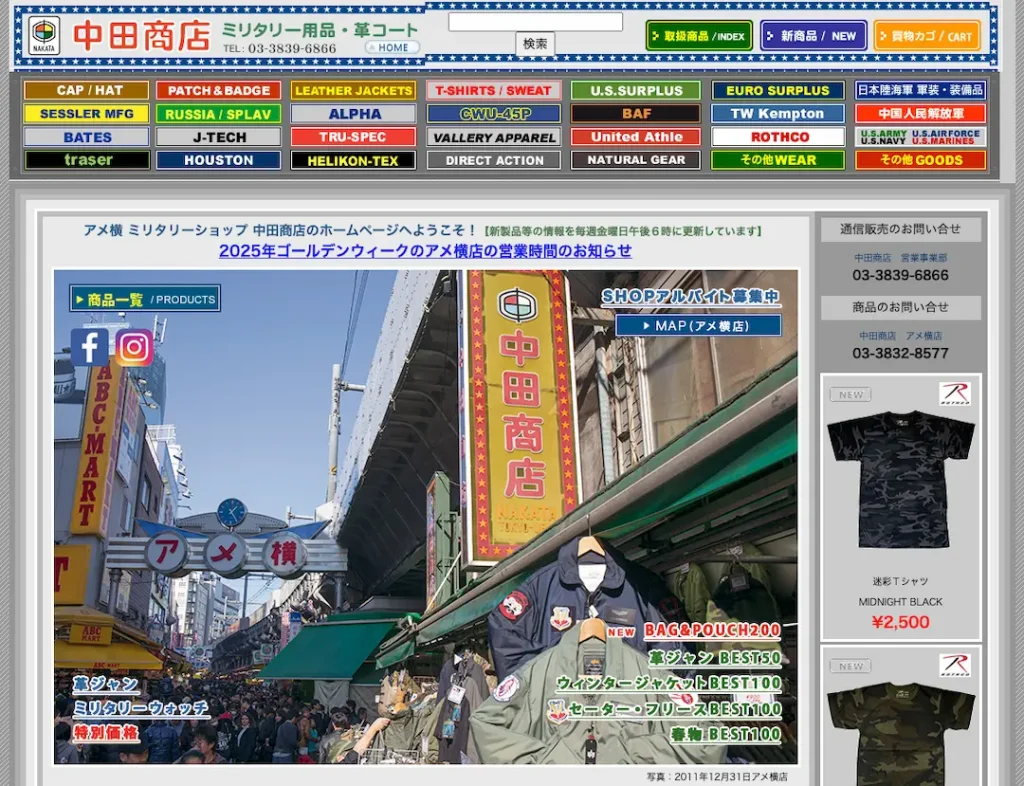This screenshot has height=786, width=1024.
Task: Click the U.S. Army/Navy/Air Force/Marines badge
Action: [x=920, y=137]
